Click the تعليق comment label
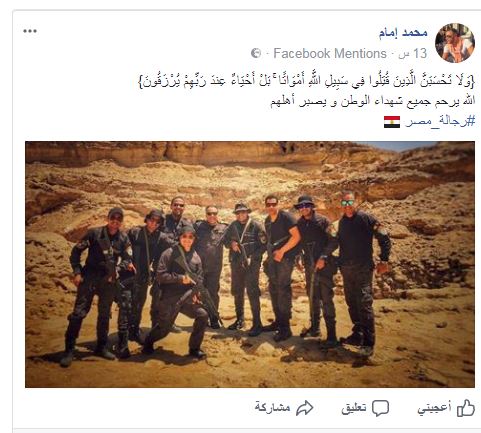This screenshot has height=433, width=481. click(354, 408)
